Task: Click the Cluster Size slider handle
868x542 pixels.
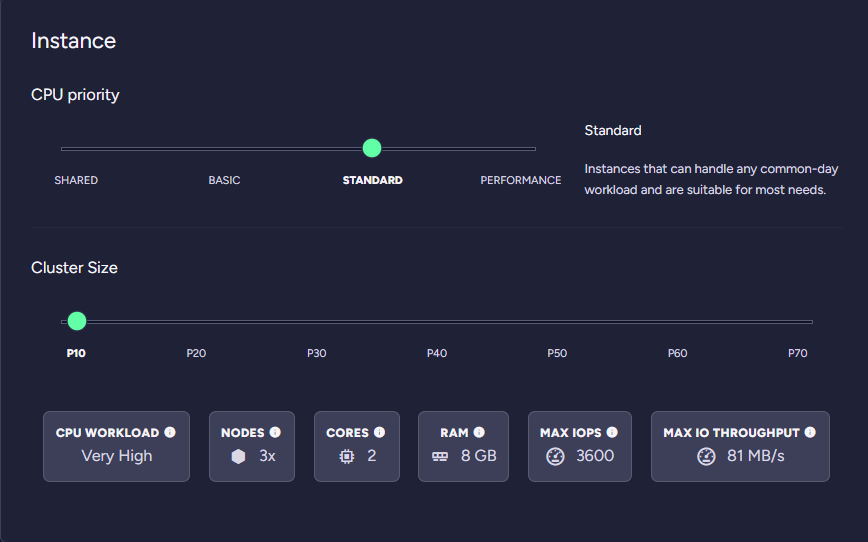Action: pos(77,321)
